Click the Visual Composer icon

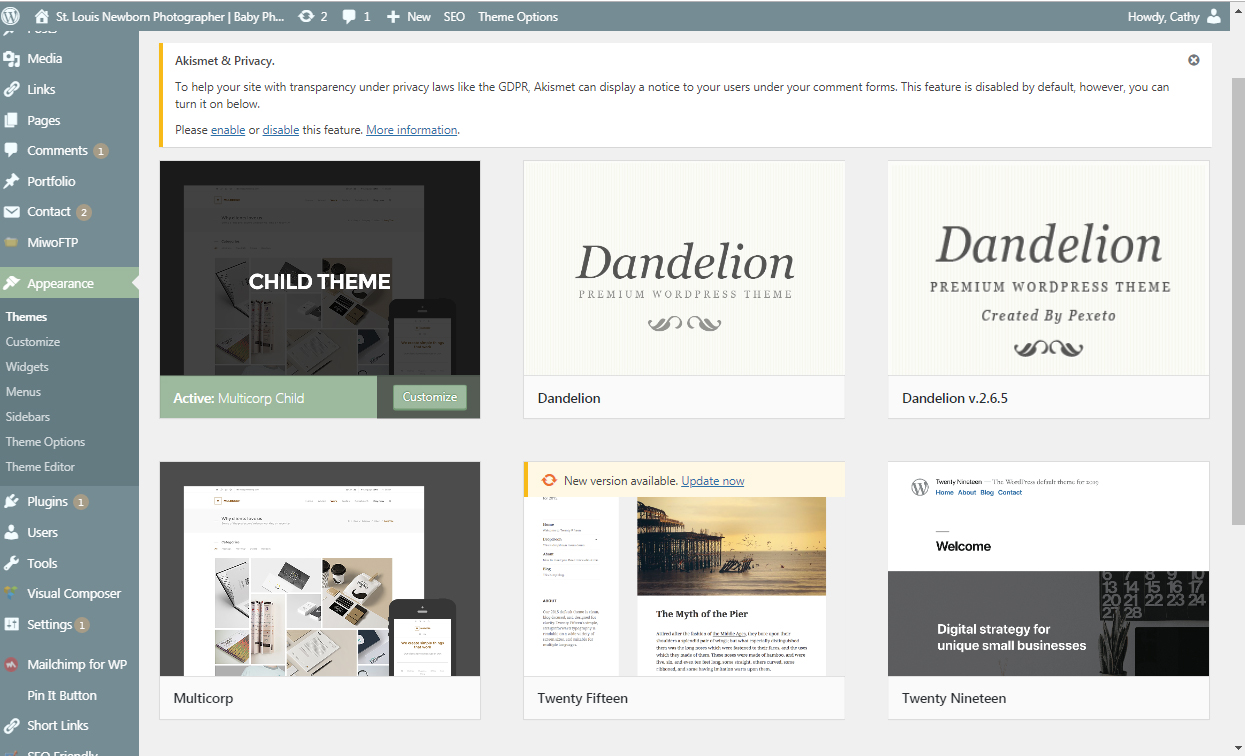[12, 593]
